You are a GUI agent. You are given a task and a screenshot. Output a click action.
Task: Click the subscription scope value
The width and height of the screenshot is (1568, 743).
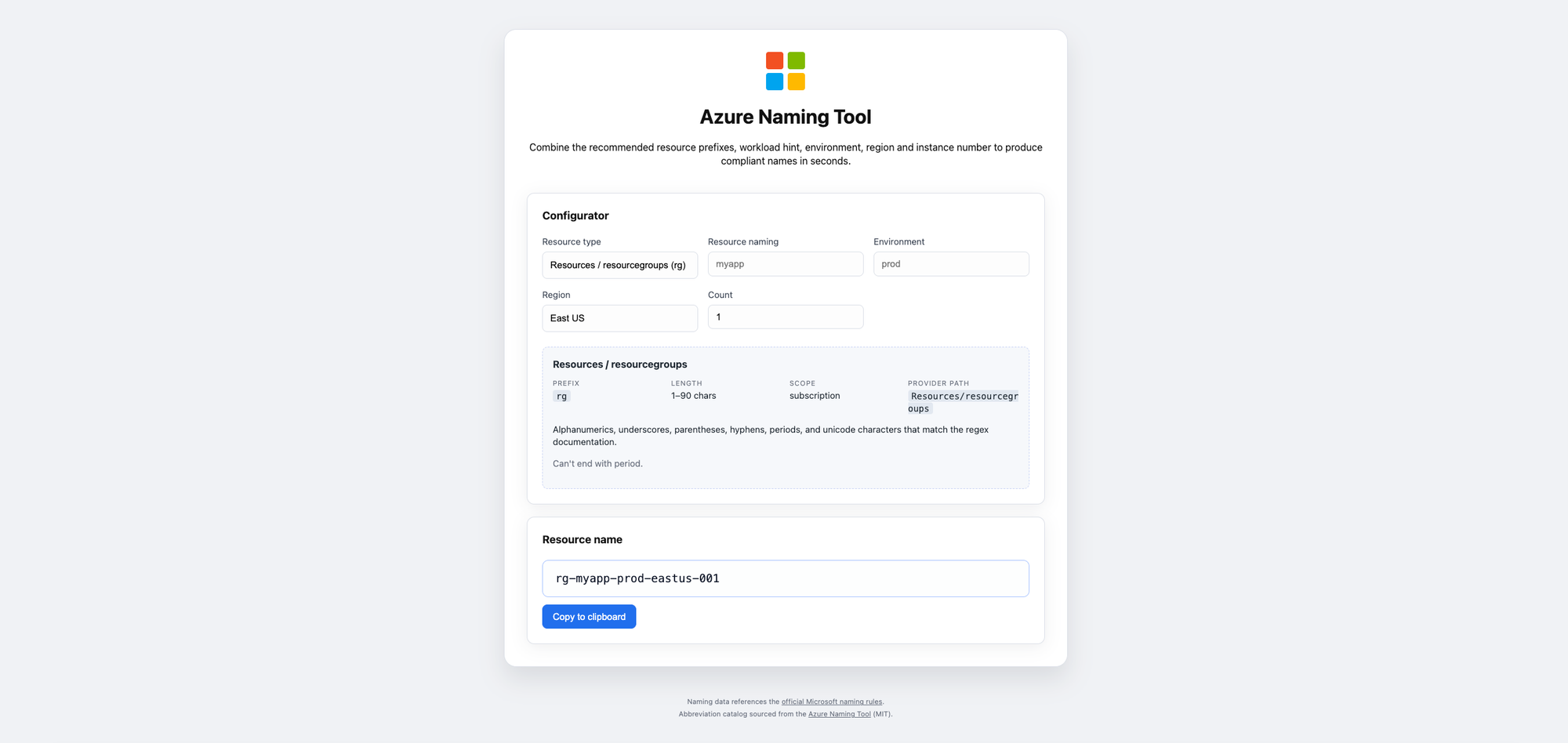(x=814, y=396)
